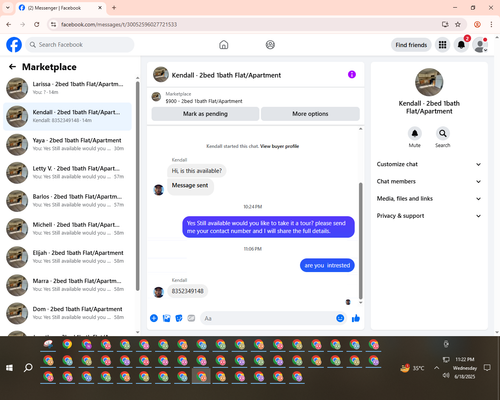Click the chat header title Kendall - 2bed 1bath
This screenshot has height=400, width=500.
pyautogui.click(x=226, y=75)
